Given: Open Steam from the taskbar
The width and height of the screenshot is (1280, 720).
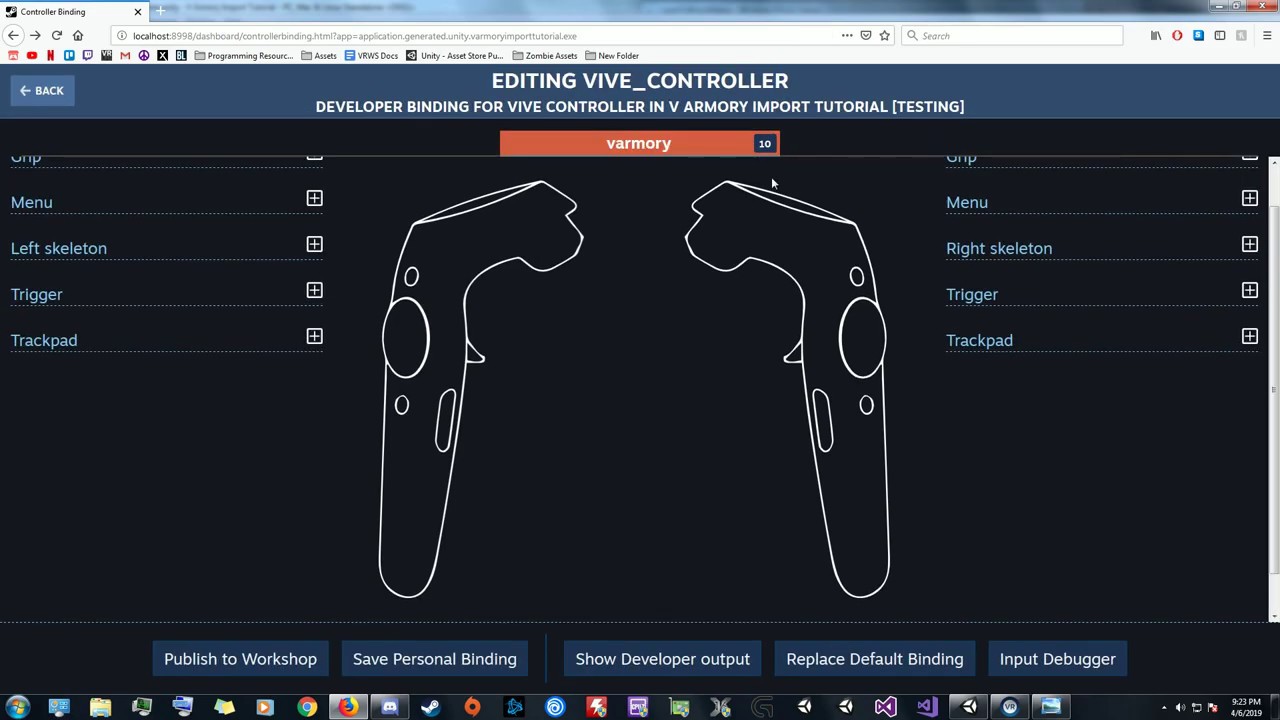Looking at the screenshot, I should [431, 707].
